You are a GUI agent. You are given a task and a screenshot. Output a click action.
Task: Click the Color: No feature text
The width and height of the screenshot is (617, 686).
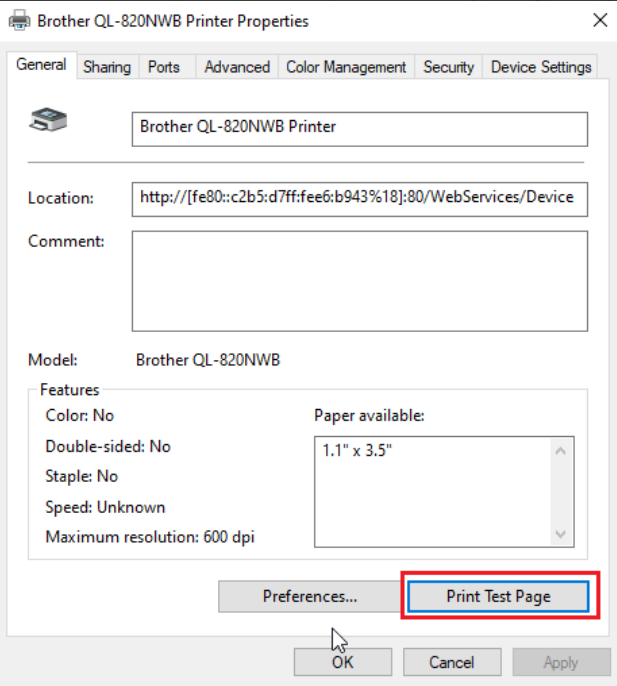coord(80,416)
